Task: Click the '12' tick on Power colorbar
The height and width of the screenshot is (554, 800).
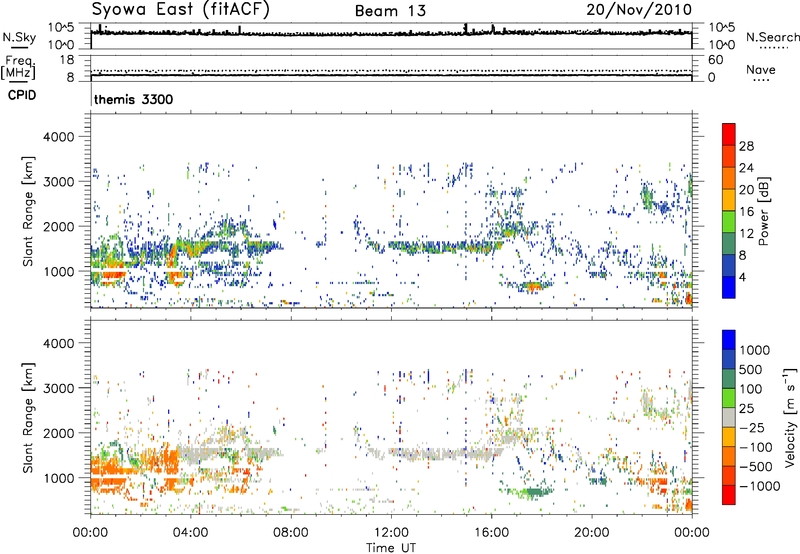Action: [746, 234]
